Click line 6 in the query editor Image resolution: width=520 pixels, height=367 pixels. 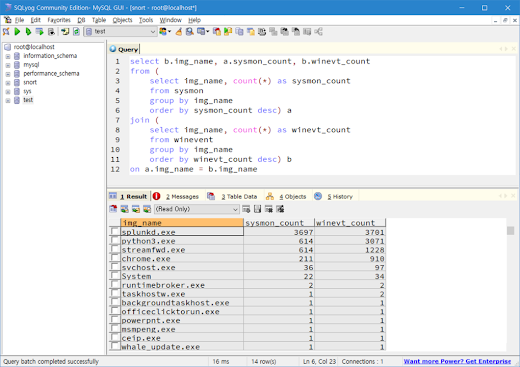pos(220,110)
